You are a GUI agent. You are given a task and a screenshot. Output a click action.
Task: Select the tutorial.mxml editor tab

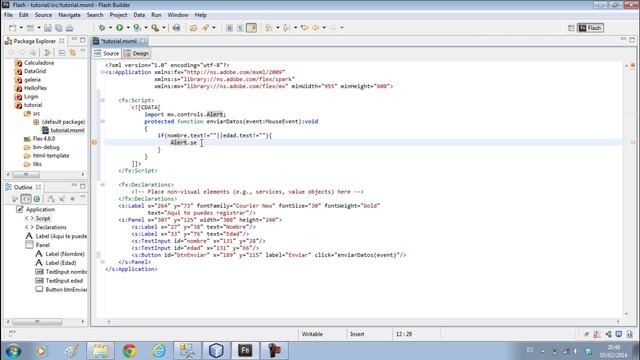(x=119, y=41)
